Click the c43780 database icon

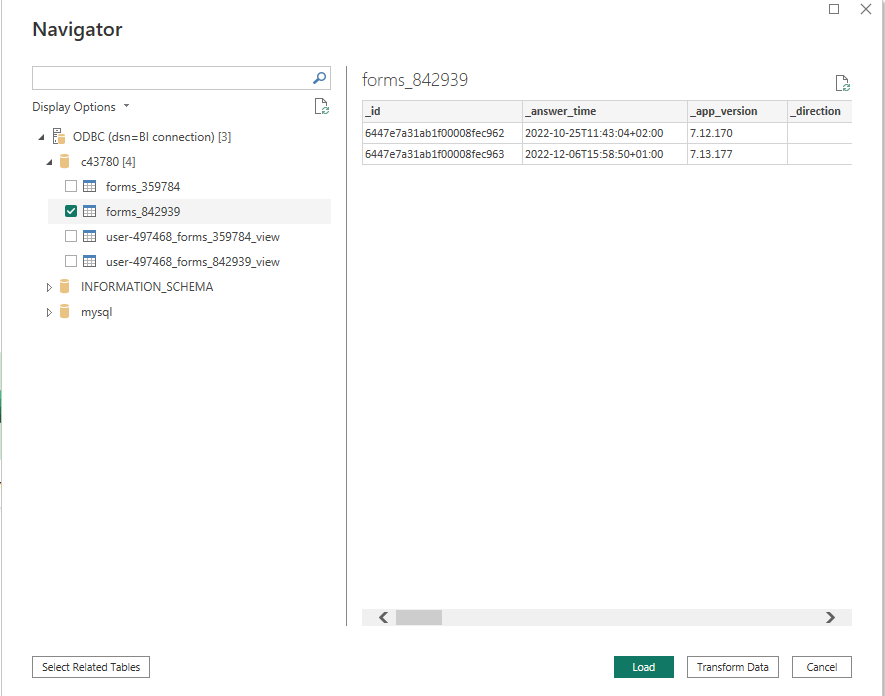pos(65,161)
